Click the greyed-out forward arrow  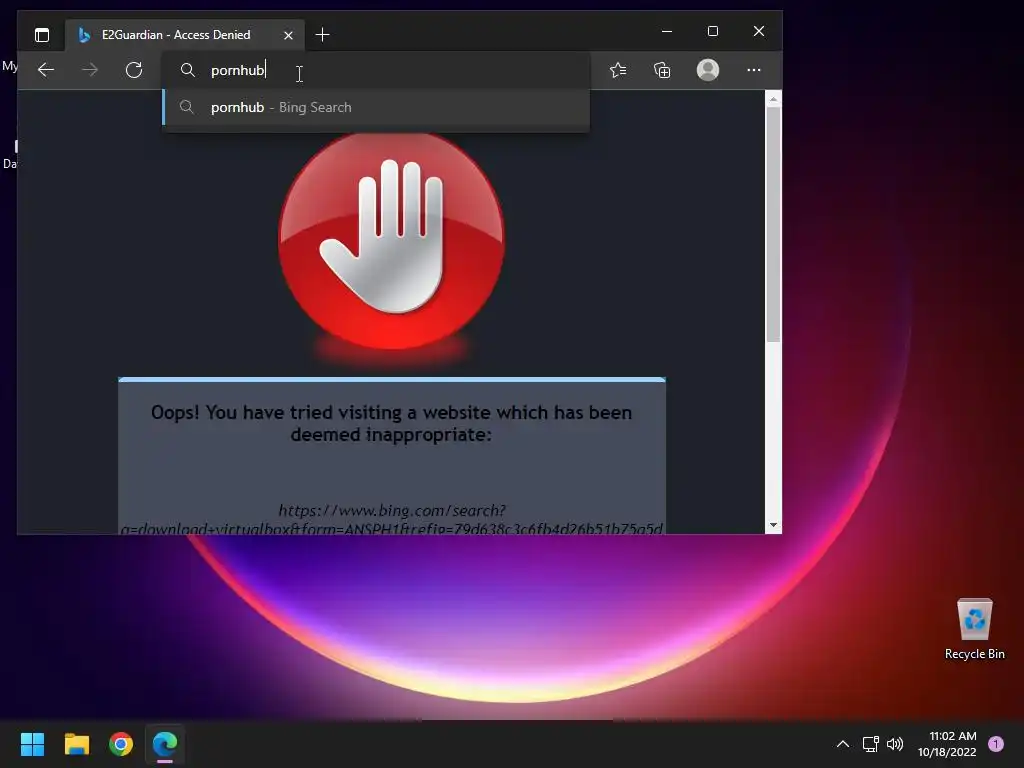point(89,70)
